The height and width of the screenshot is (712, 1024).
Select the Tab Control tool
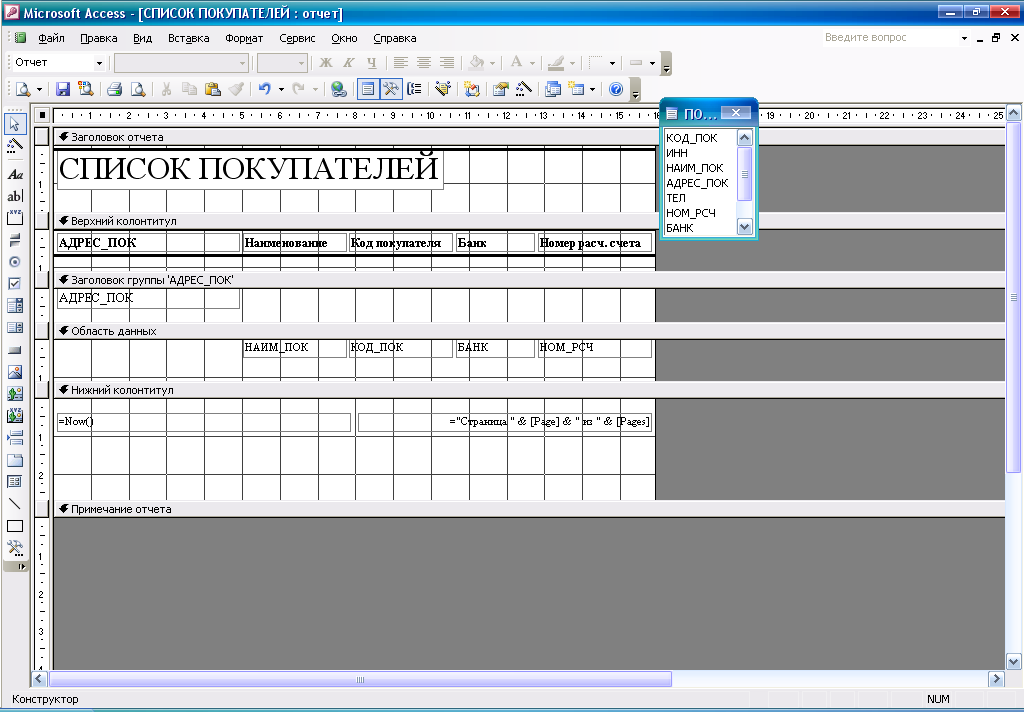coord(14,460)
